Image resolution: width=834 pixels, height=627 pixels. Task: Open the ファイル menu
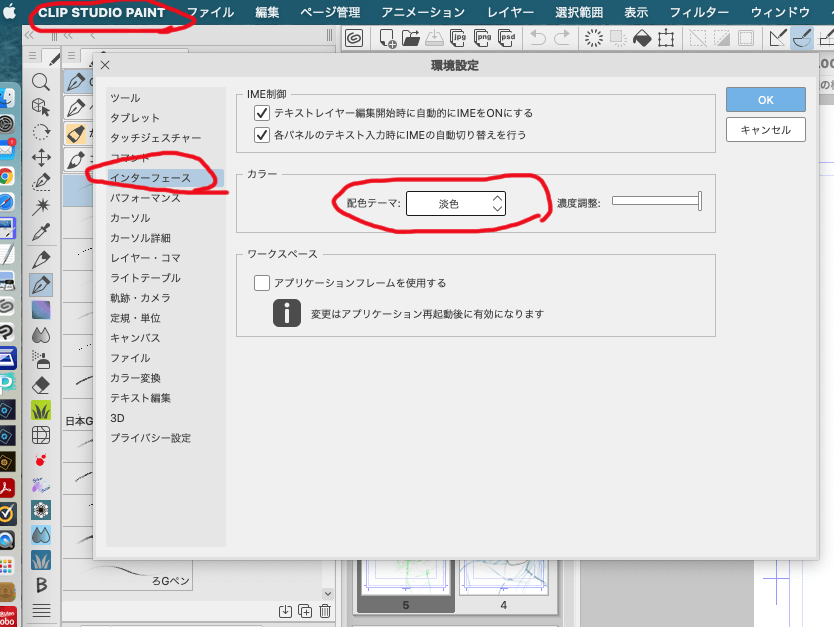point(211,12)
